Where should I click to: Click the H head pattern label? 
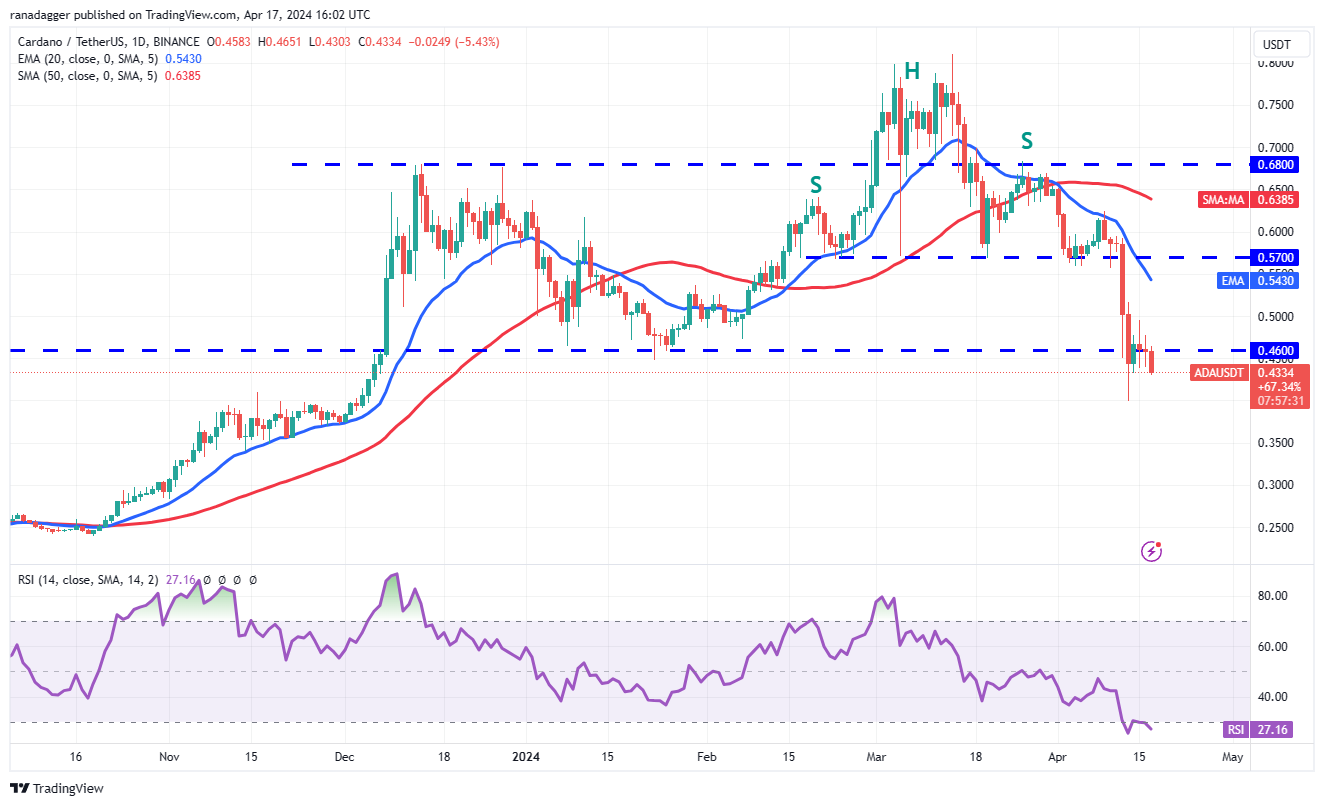[x=911, y=71]
